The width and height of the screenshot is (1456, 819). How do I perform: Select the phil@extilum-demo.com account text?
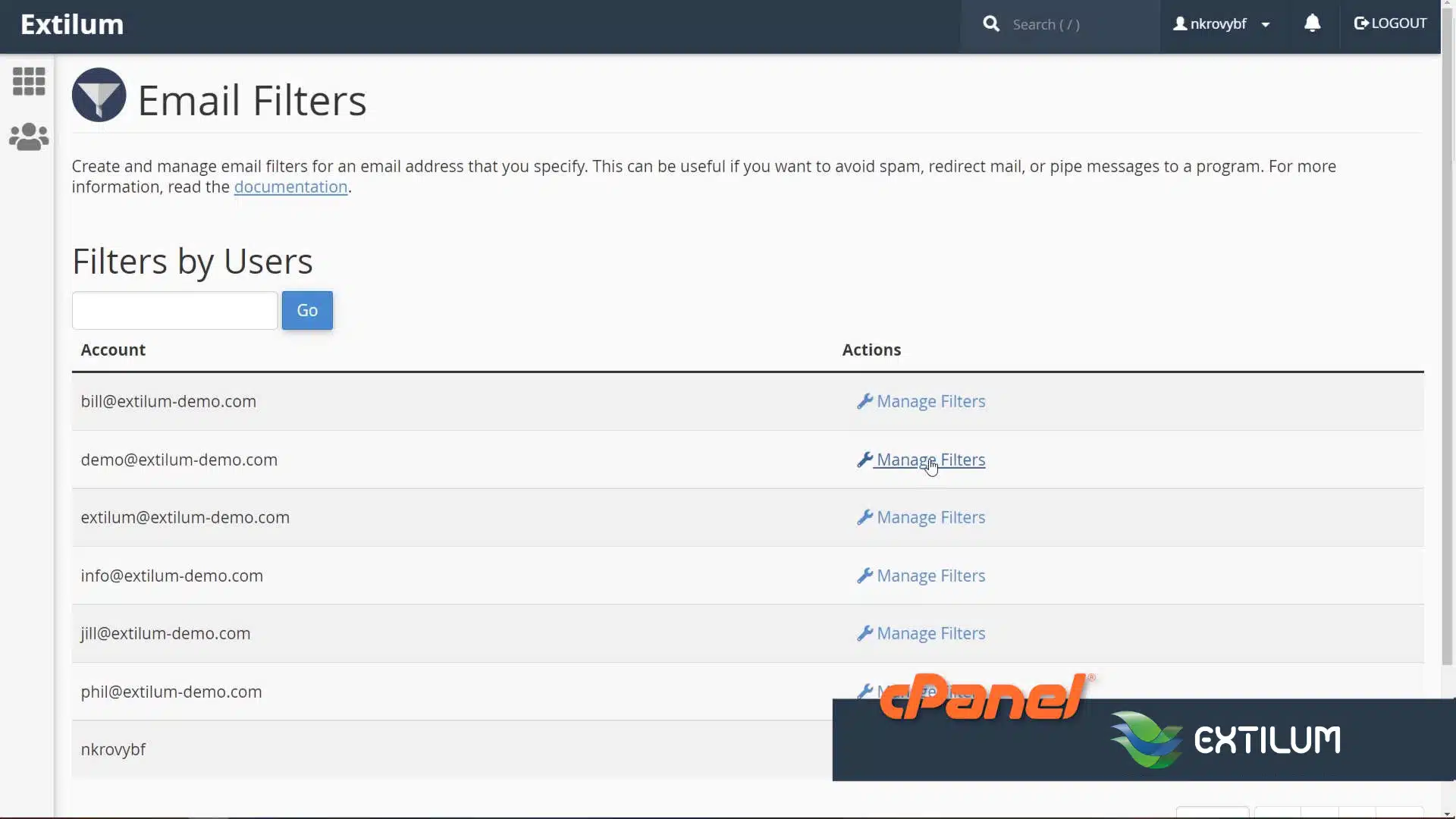pos(171,692)
